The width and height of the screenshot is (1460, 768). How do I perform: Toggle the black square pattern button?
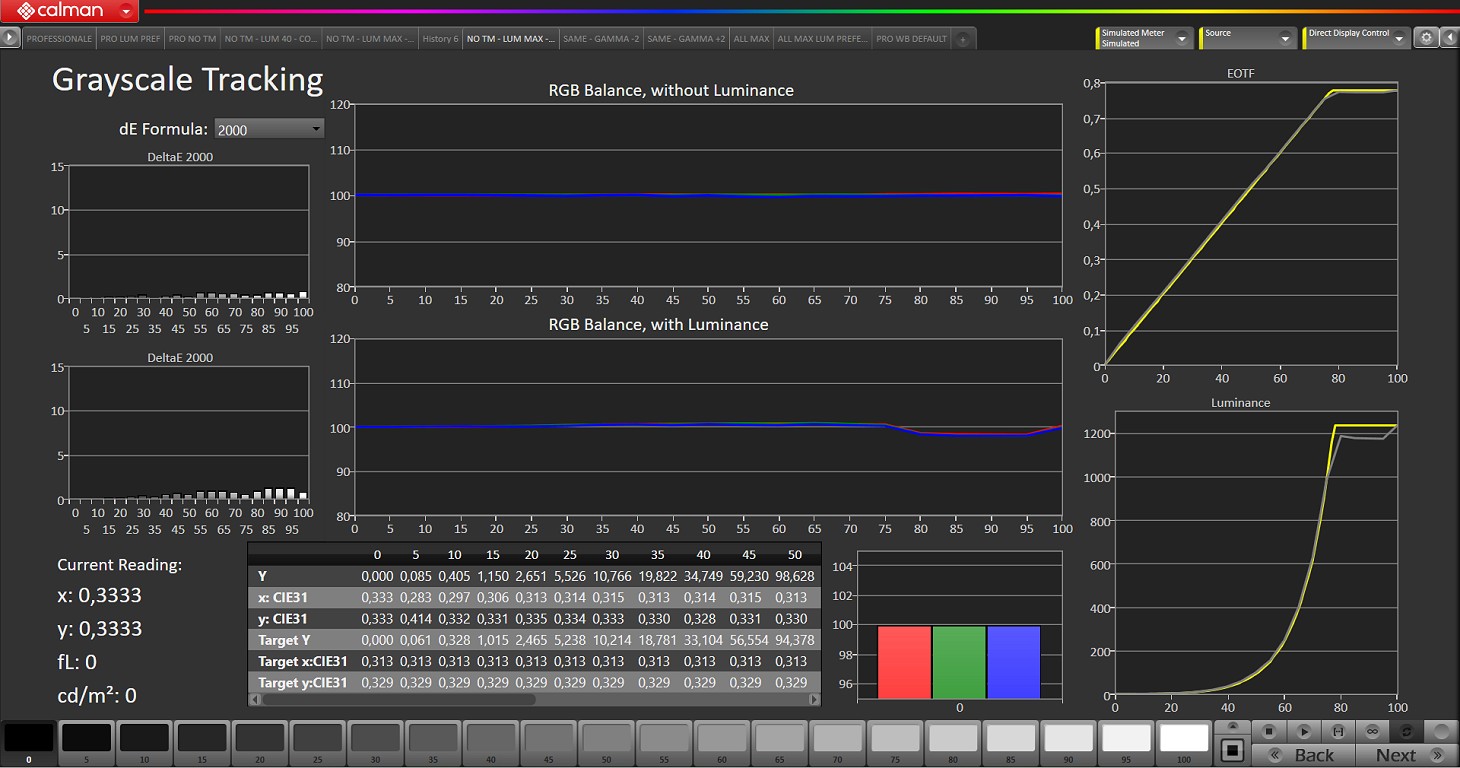(1233, 750)
